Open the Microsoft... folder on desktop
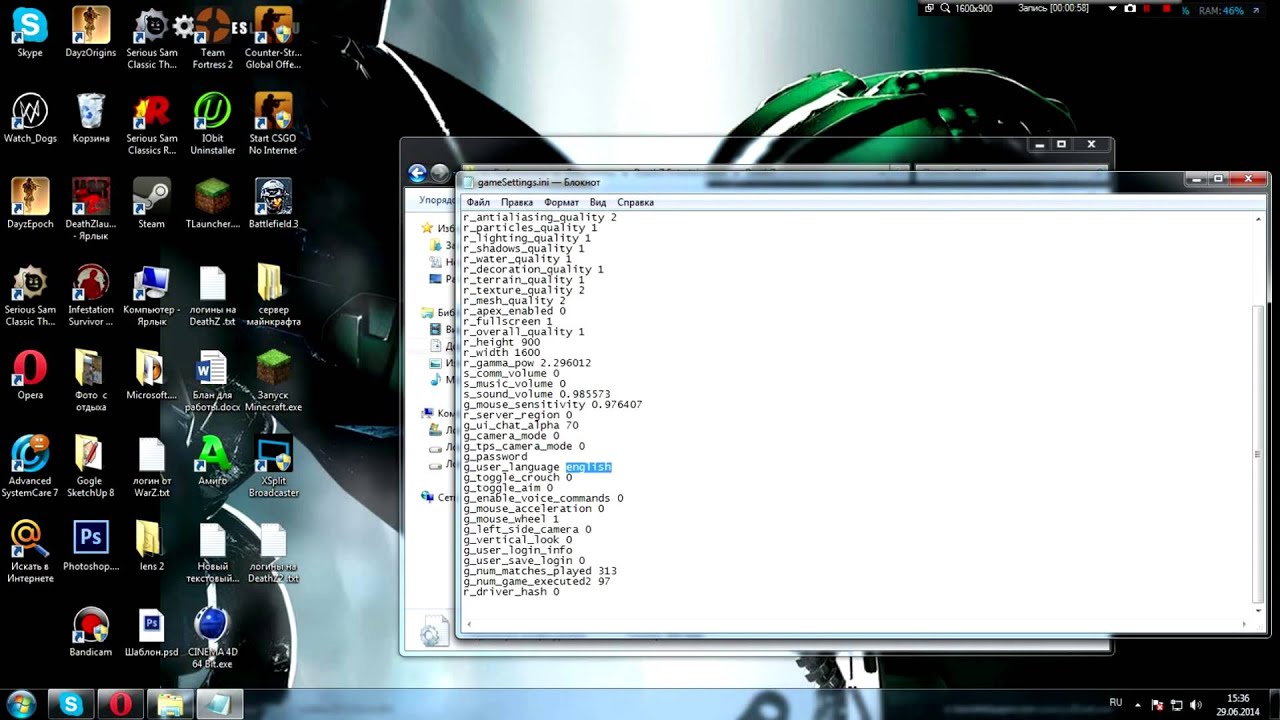 [x=152, y=375]
